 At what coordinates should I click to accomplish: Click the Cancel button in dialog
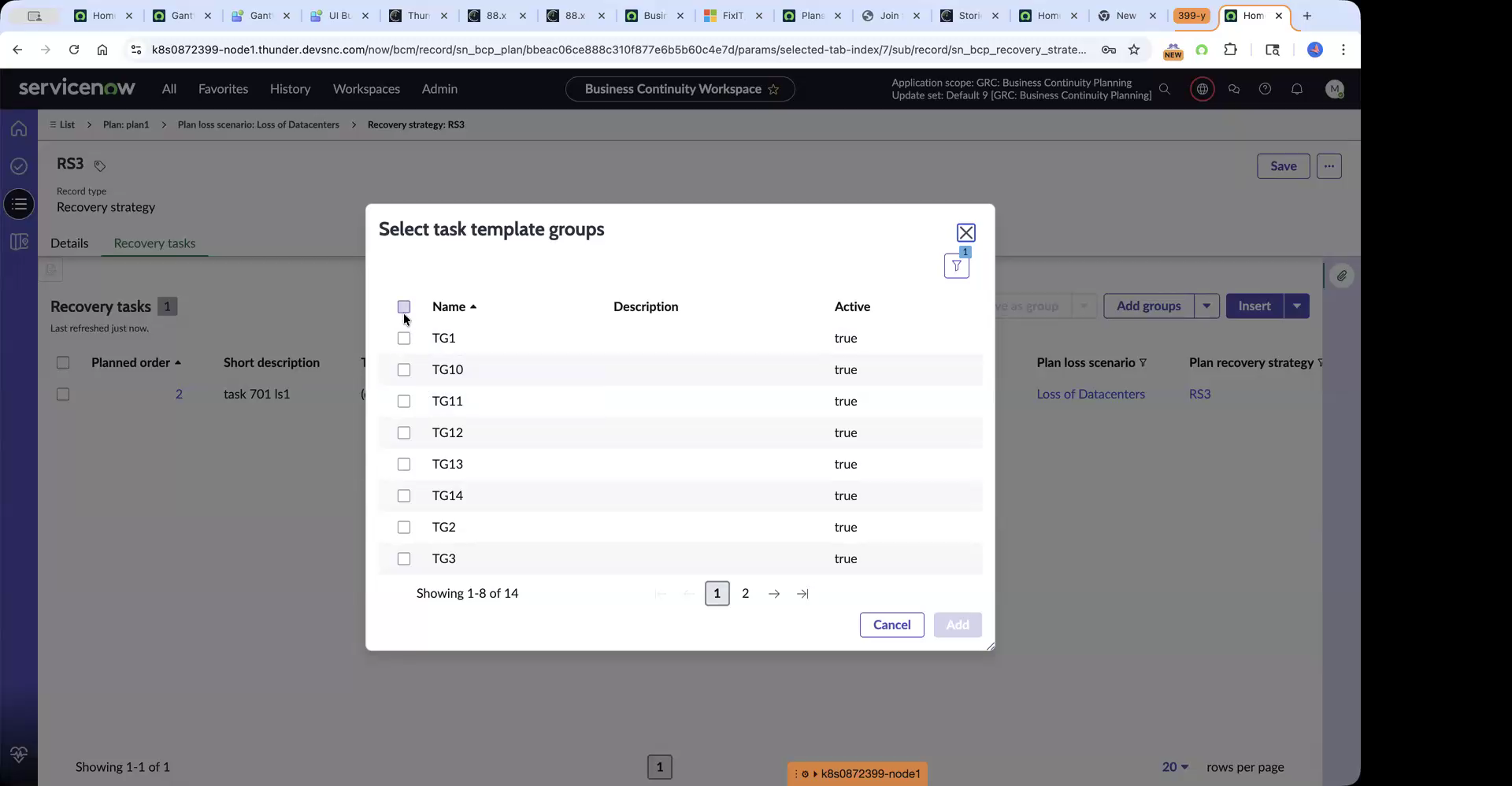pos(891,625)
